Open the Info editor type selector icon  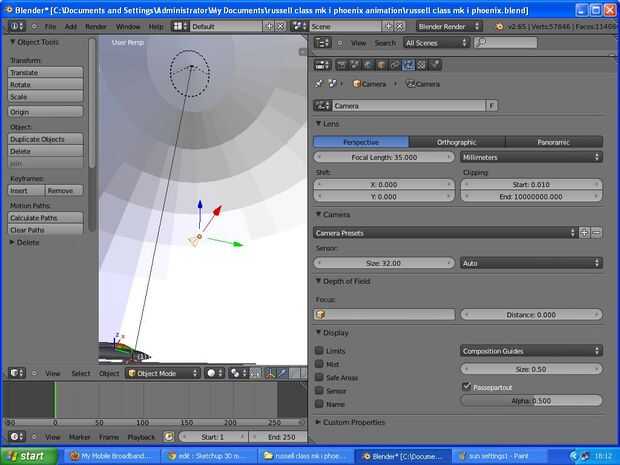(16, 26)
